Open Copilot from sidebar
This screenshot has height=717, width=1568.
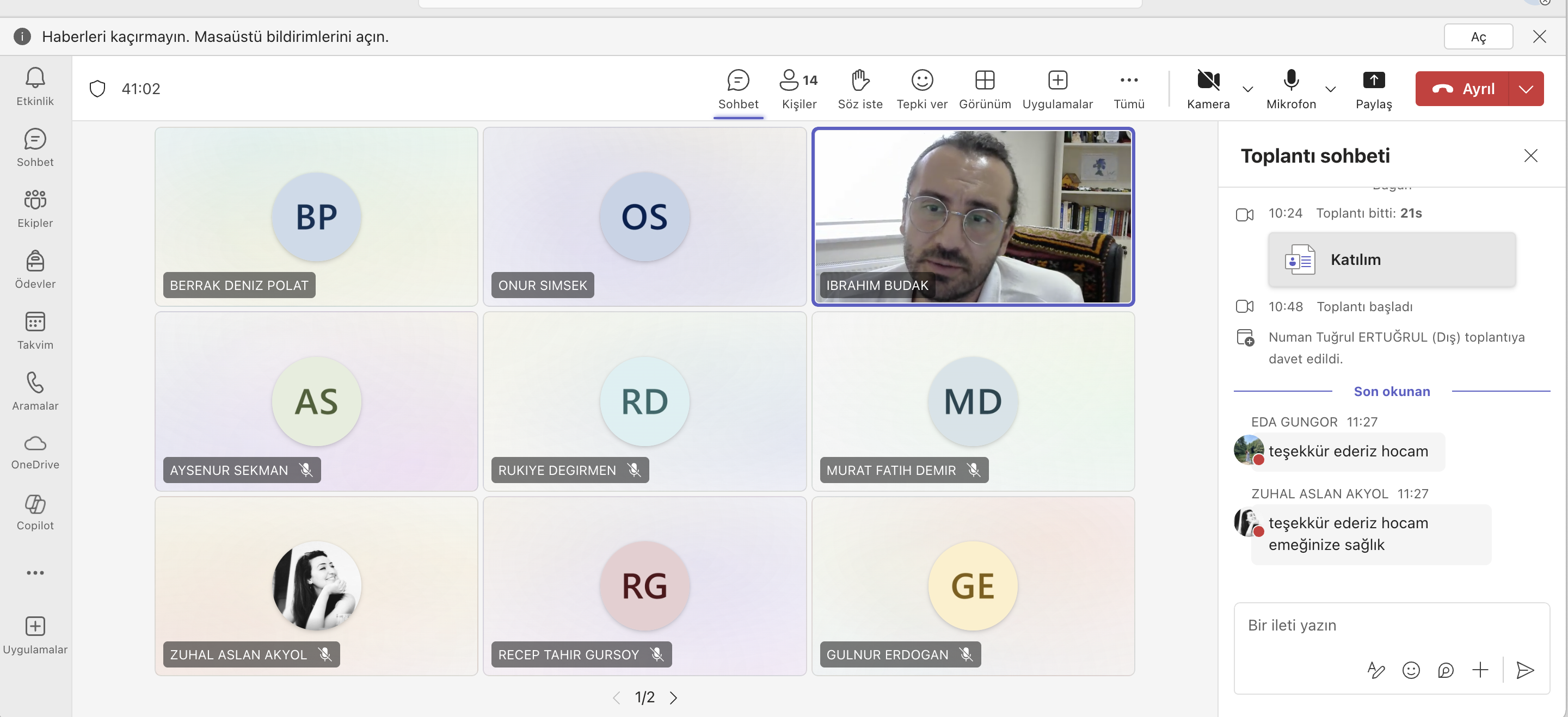point(35,512)
